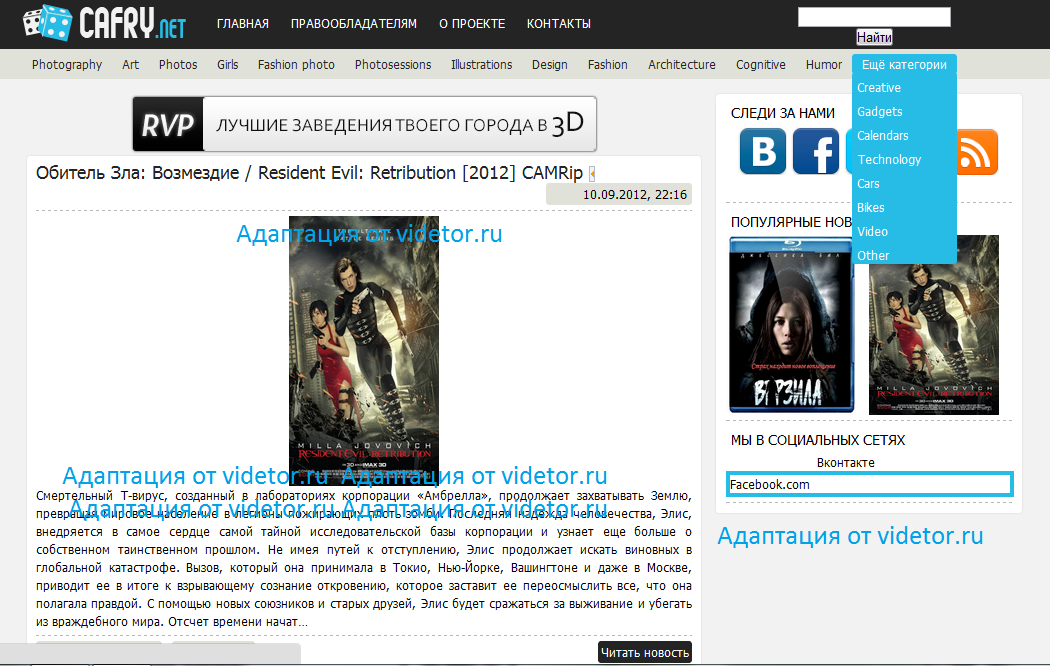Open Resident Evil thumbnail in popular news
The height and width of the screenshot is (666, 1050).
[933, 325]
